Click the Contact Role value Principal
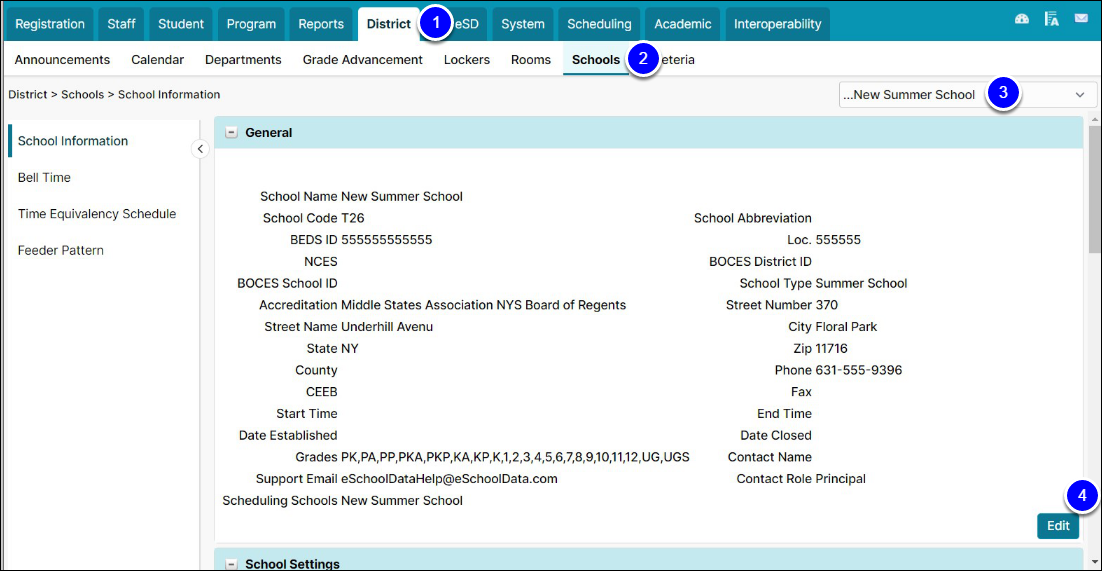The image size is (1102, 571). pos(841,479)
